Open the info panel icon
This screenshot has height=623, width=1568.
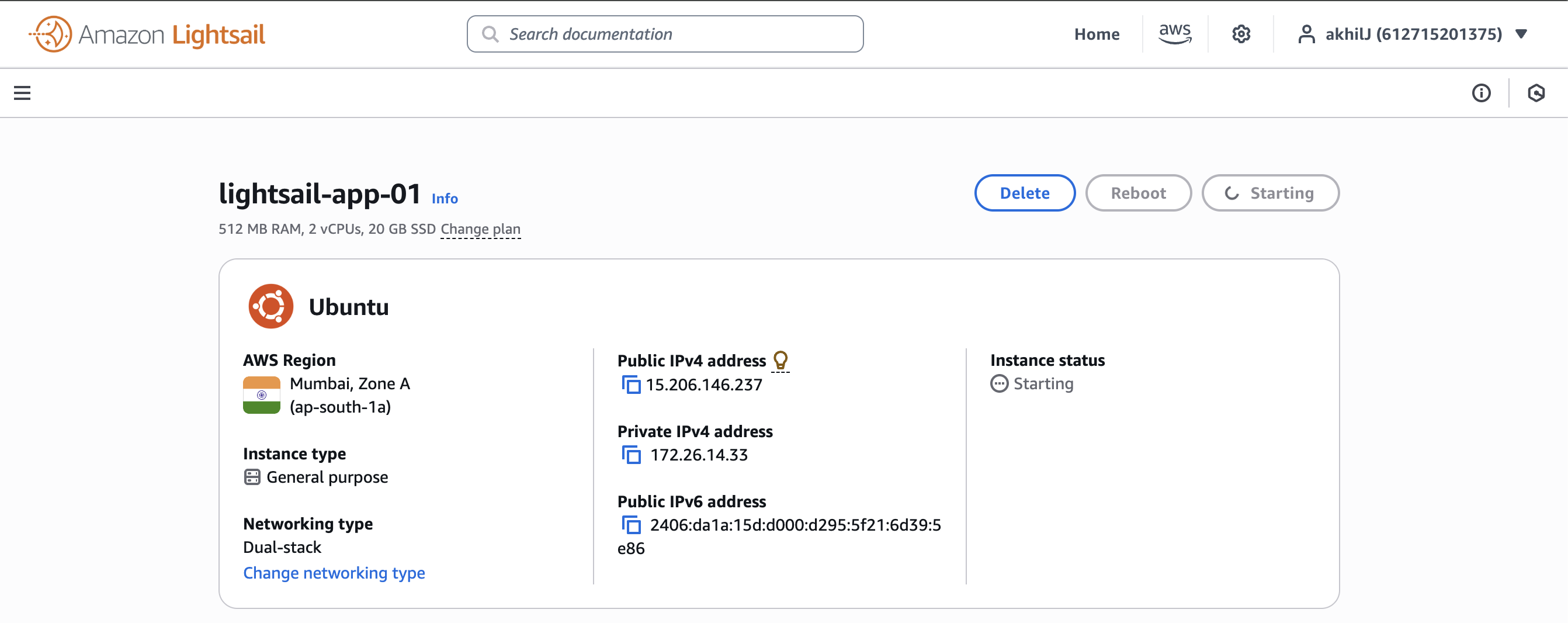tap(1481, 92)
